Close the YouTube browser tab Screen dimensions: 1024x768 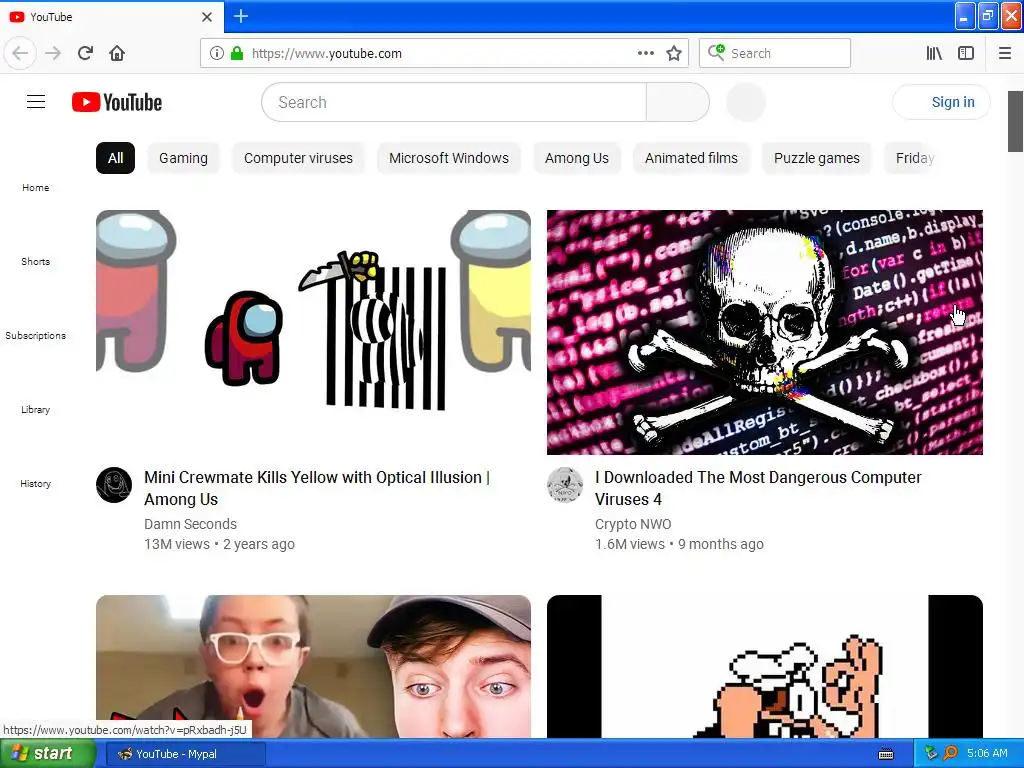pyautogui.click(x=207, y=17)
